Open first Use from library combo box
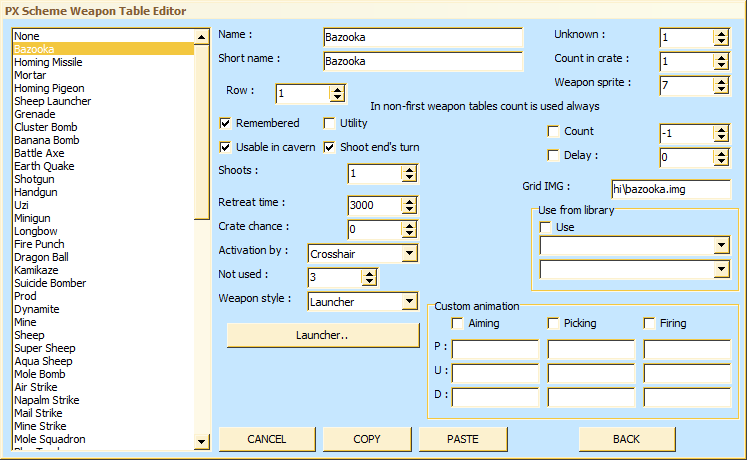The width and height of the screenshot is (747, 460). tap(721, 245)
